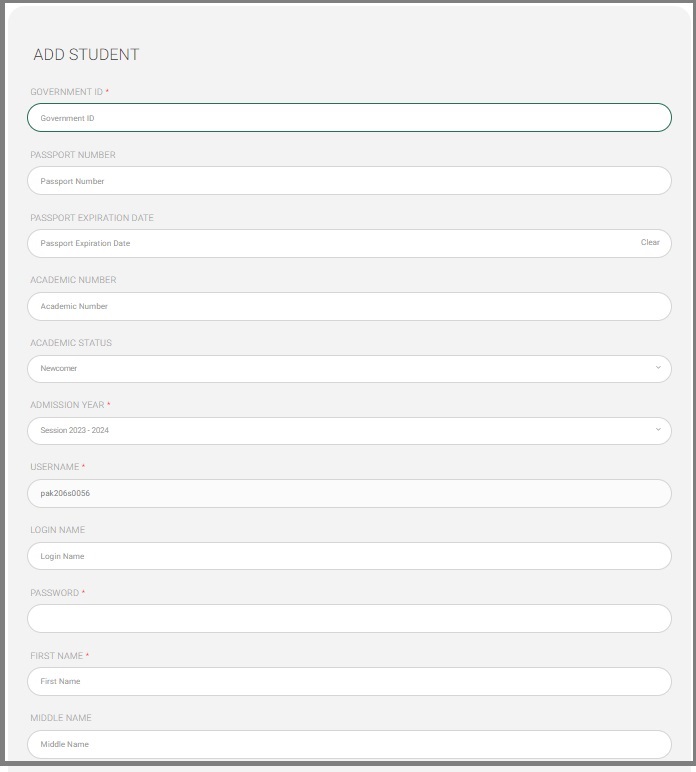Click into the Passport Number text box
Viewport: 696px width, 772px height.
[x=349, y=181]
